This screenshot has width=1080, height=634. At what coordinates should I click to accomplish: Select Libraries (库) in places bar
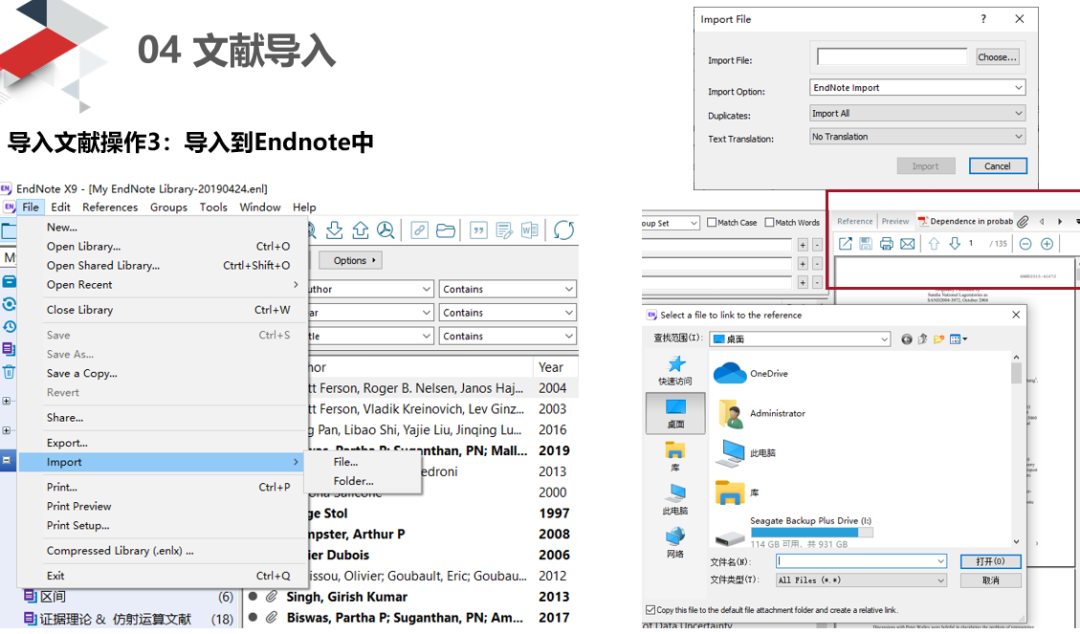click(675, 457)
